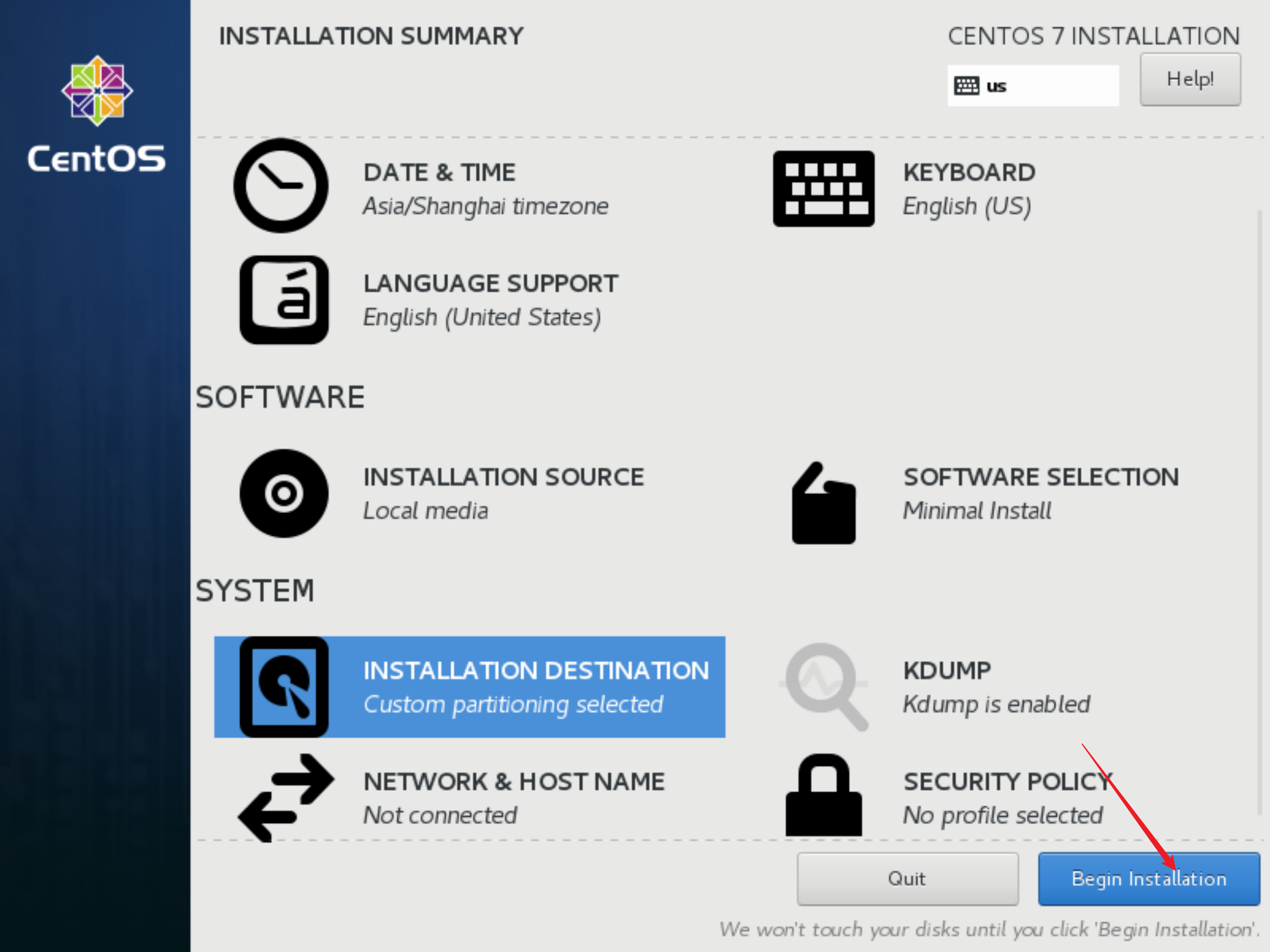Select INSTALLATION DESTINATION label

point(536,670)
